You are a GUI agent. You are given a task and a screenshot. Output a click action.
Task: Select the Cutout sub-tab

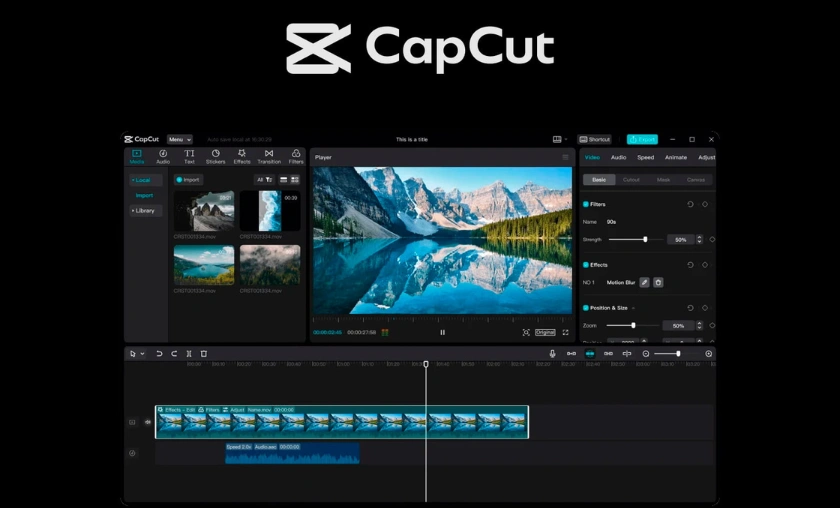coord(631,180)
